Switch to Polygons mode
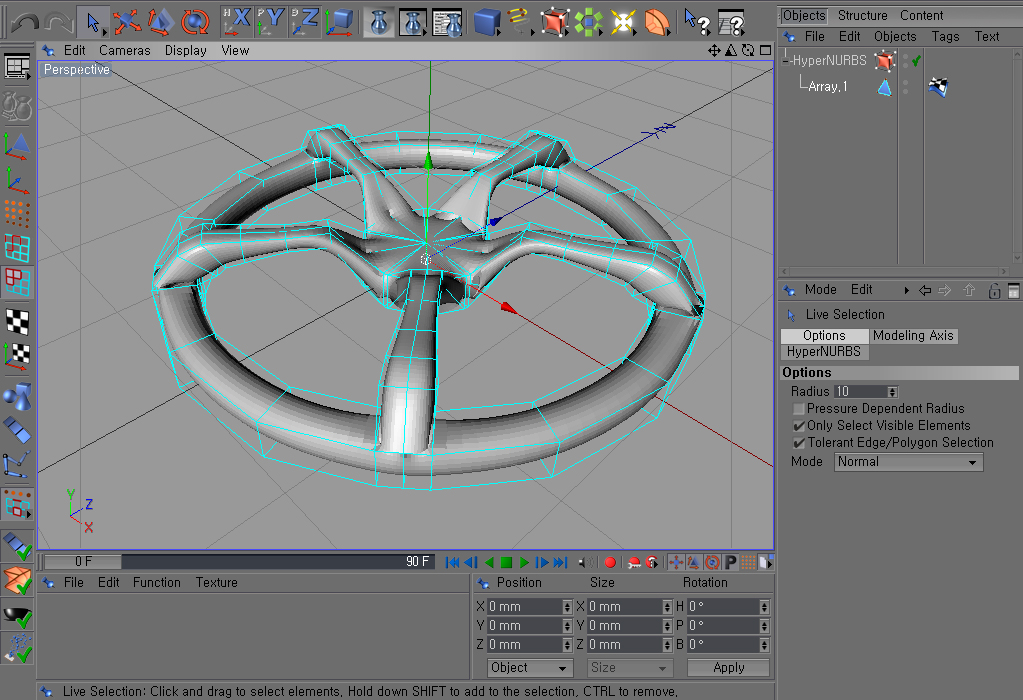 17,282
